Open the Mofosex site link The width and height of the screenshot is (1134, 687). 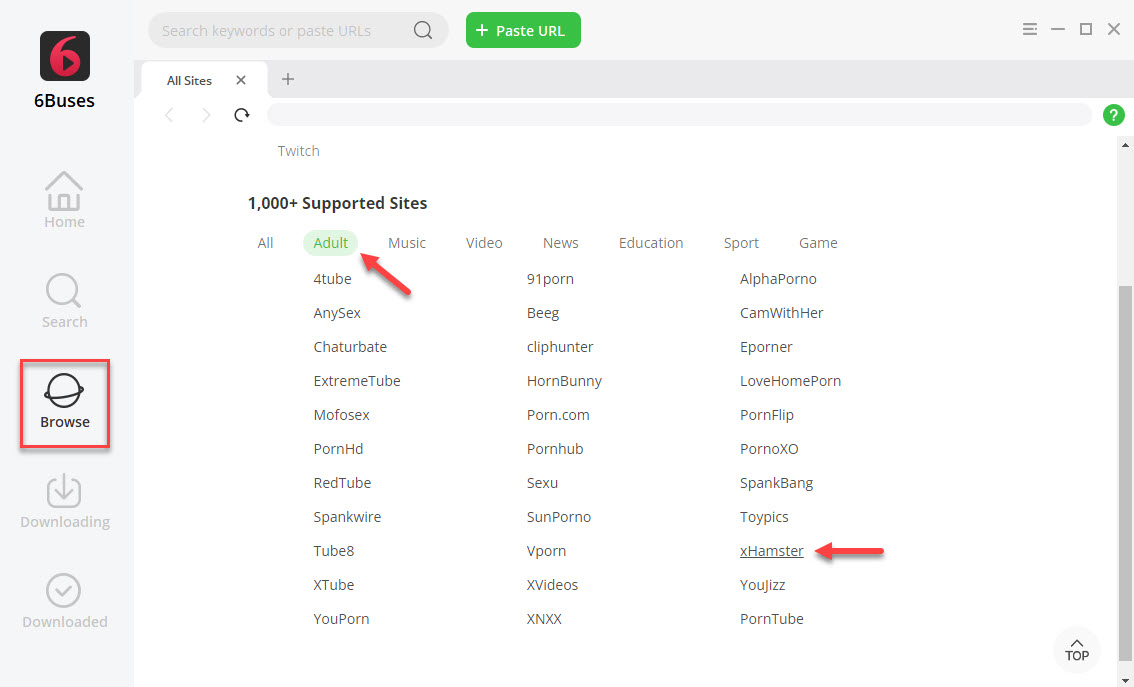click(341, 415)
